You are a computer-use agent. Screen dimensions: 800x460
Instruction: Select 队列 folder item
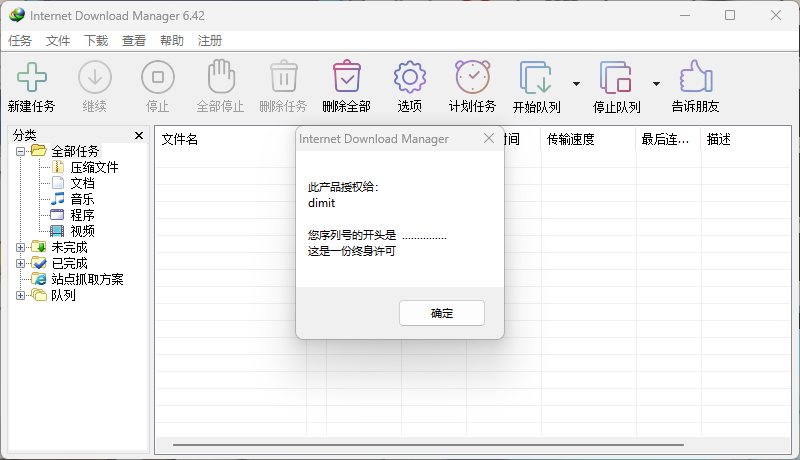[x=63, y=295]
